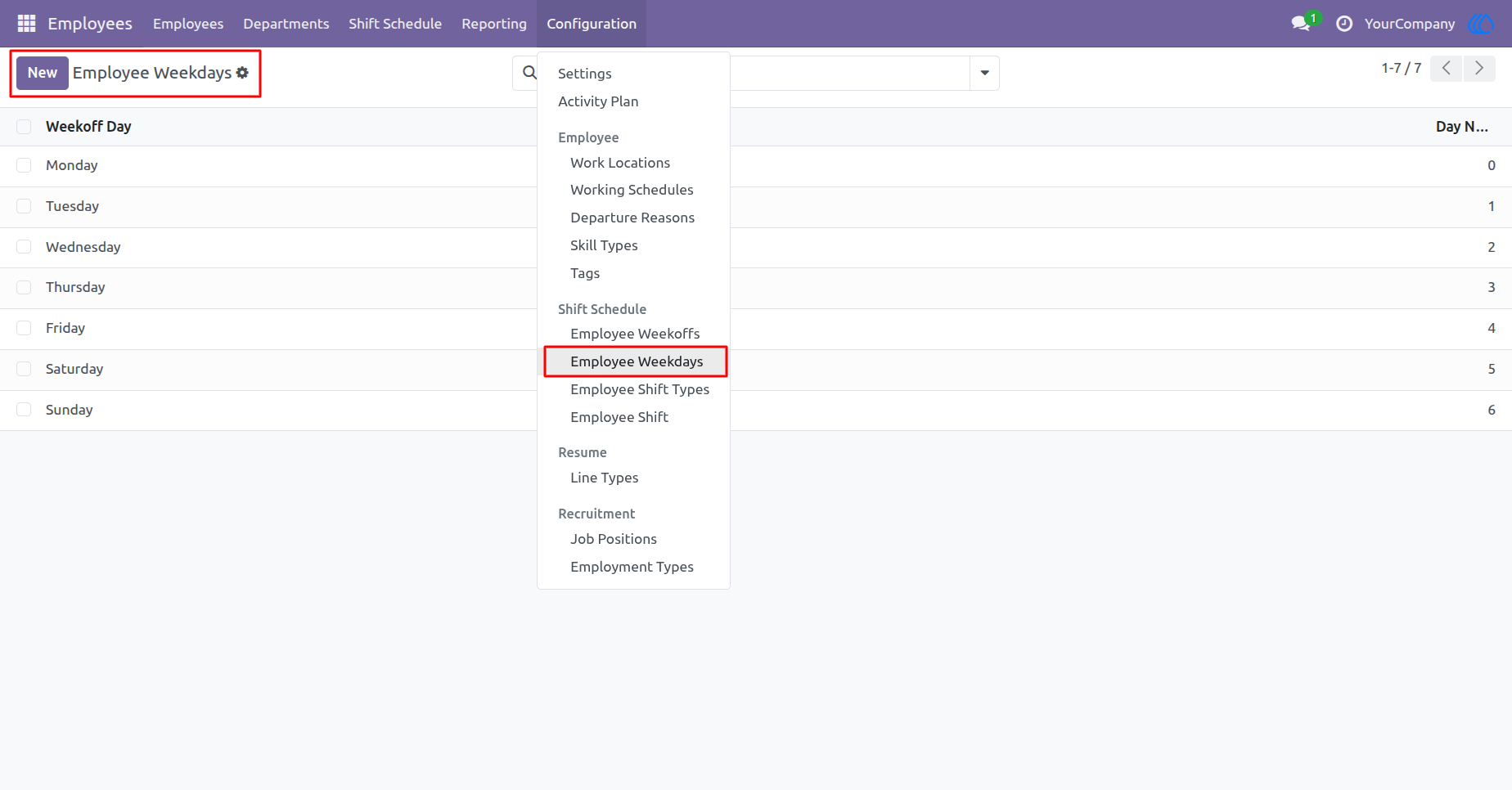Select Employee Weekoffs menu entry
The image size is (1512, 790).
click(633, 334)
